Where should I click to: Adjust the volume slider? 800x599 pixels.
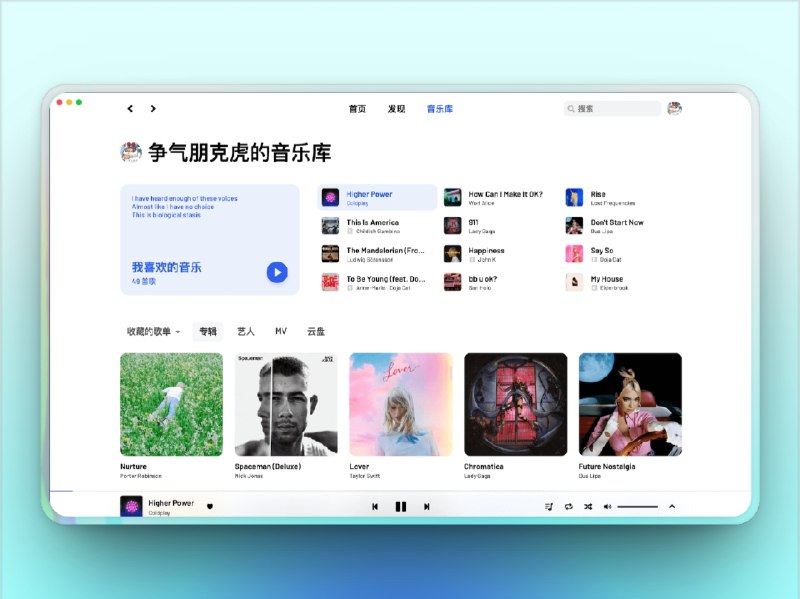point(638,506)
